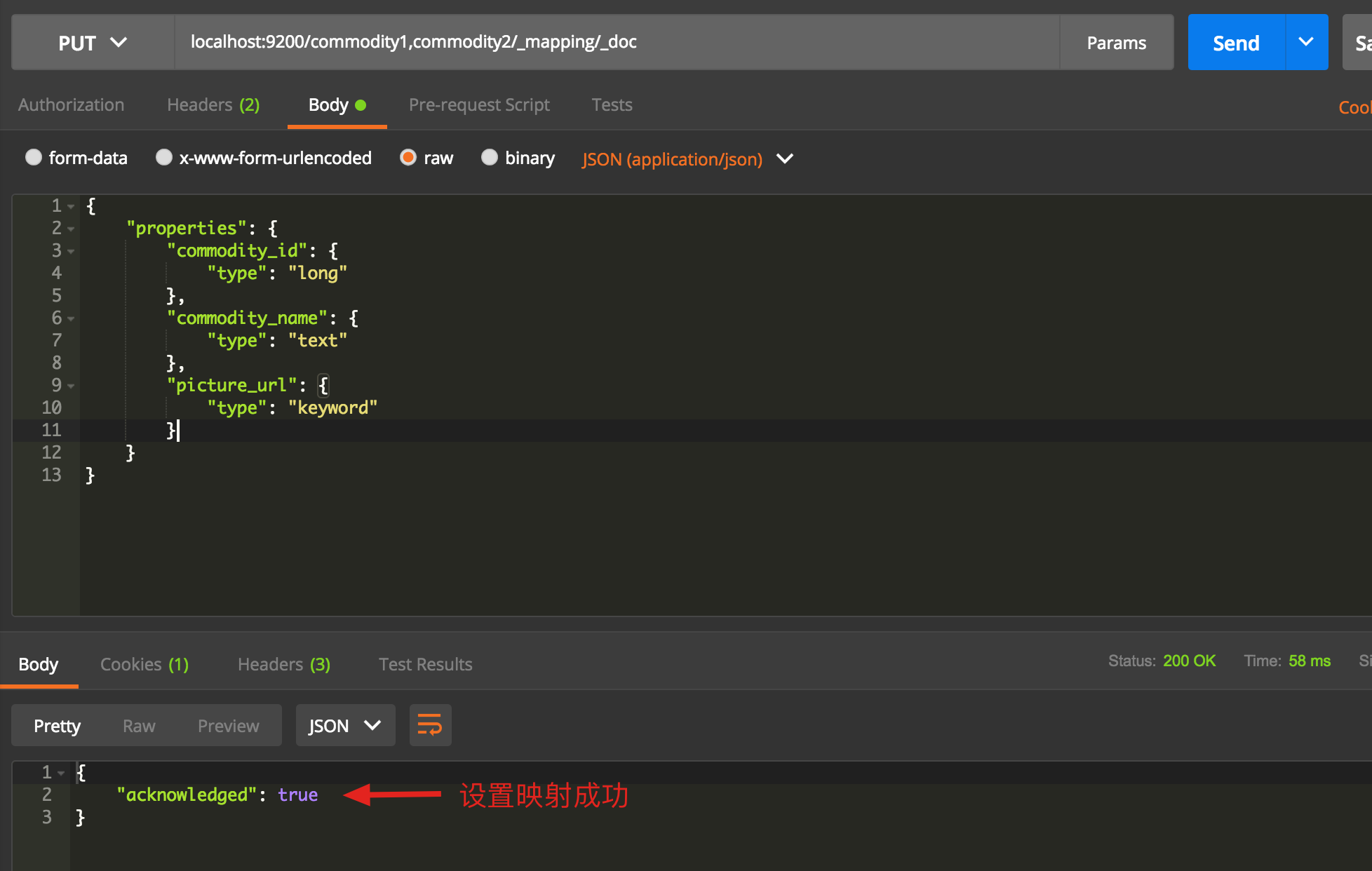Collapse the commodity_name fold arrow on line 6
The height and width of the screenshot is (871, 1372).
coord(71,318)
